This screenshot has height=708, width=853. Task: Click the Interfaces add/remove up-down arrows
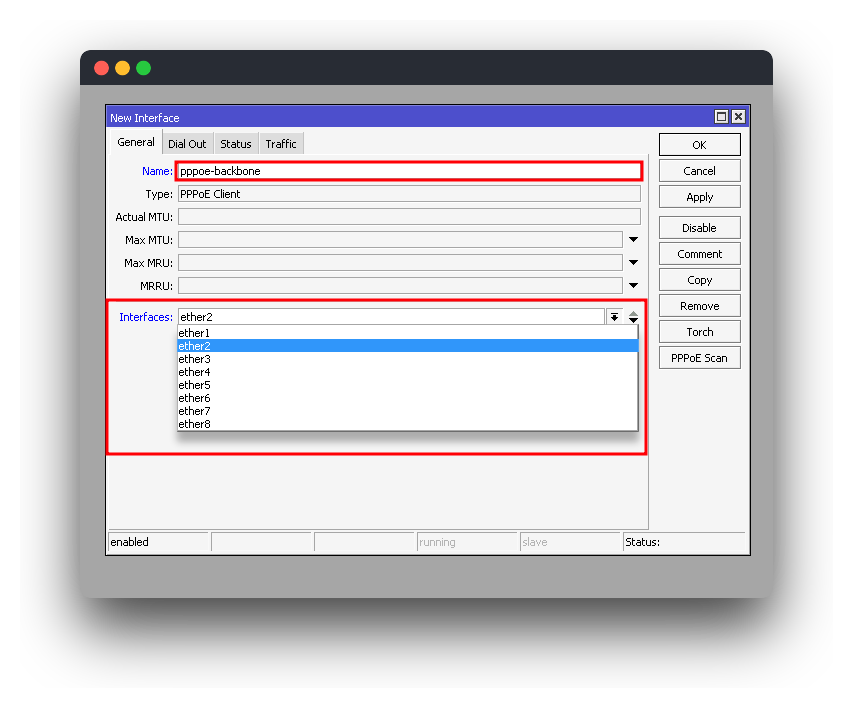click(633, 317)
